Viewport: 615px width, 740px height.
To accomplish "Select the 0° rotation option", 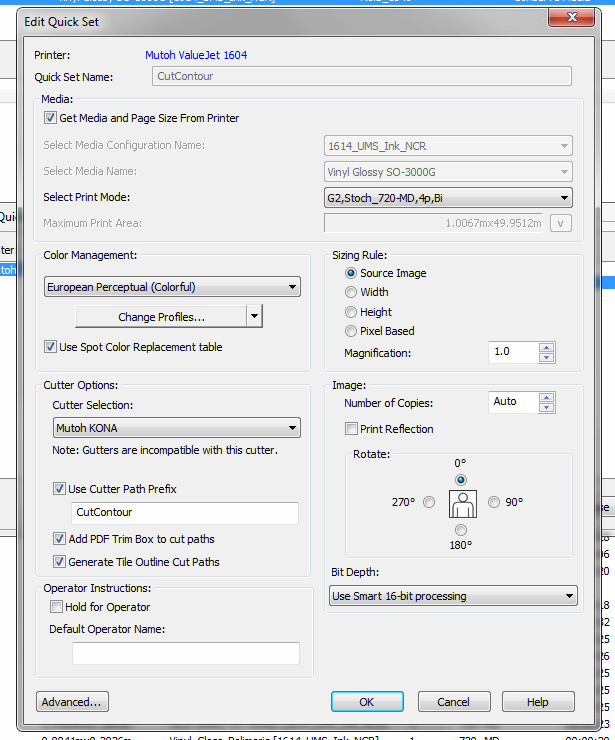I will point(461,480).
